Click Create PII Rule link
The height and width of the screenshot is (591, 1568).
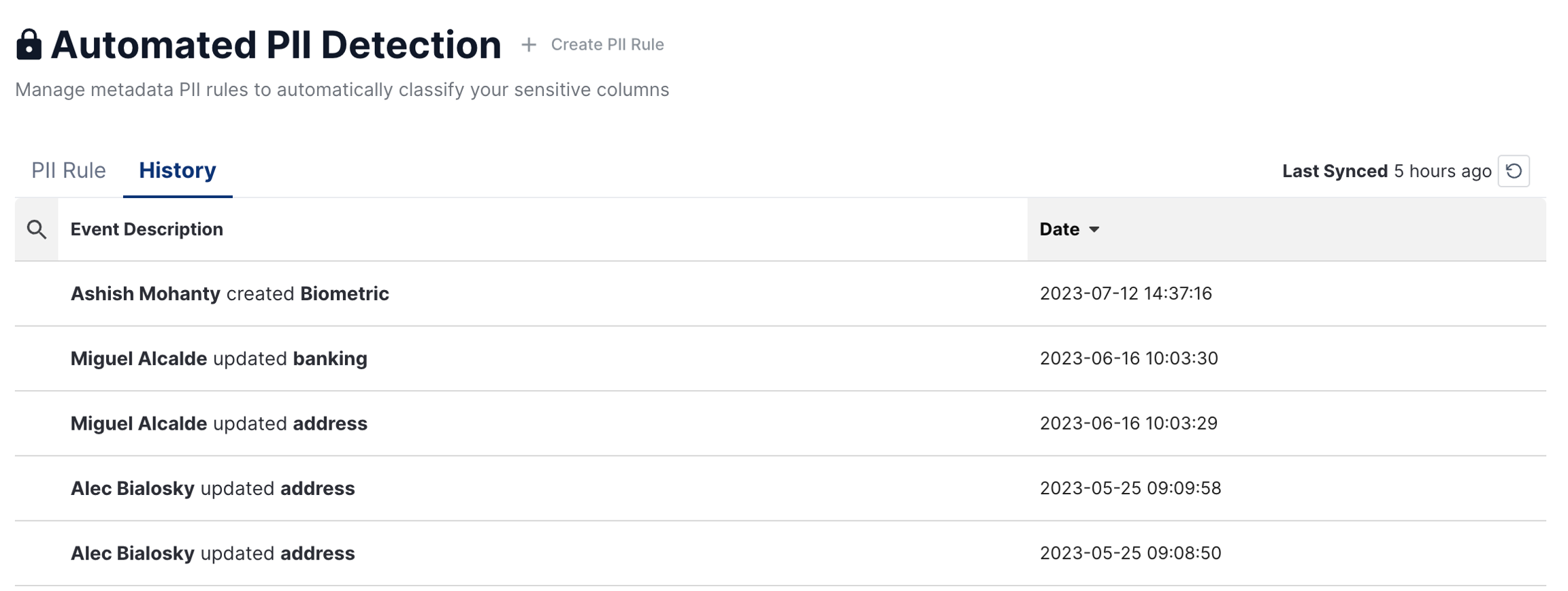click(607, 45)
